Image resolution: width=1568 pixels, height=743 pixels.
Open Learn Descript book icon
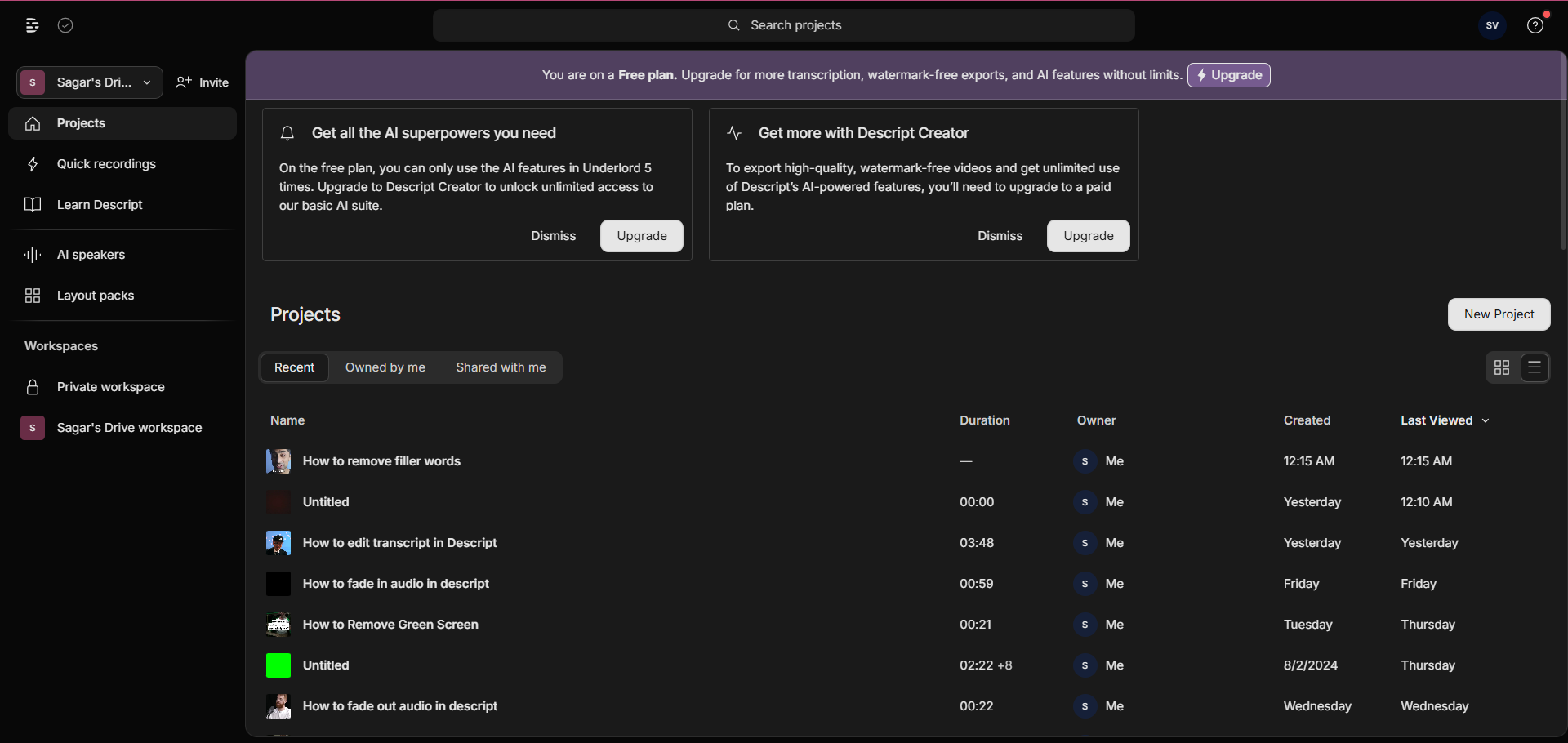(33, 205)
